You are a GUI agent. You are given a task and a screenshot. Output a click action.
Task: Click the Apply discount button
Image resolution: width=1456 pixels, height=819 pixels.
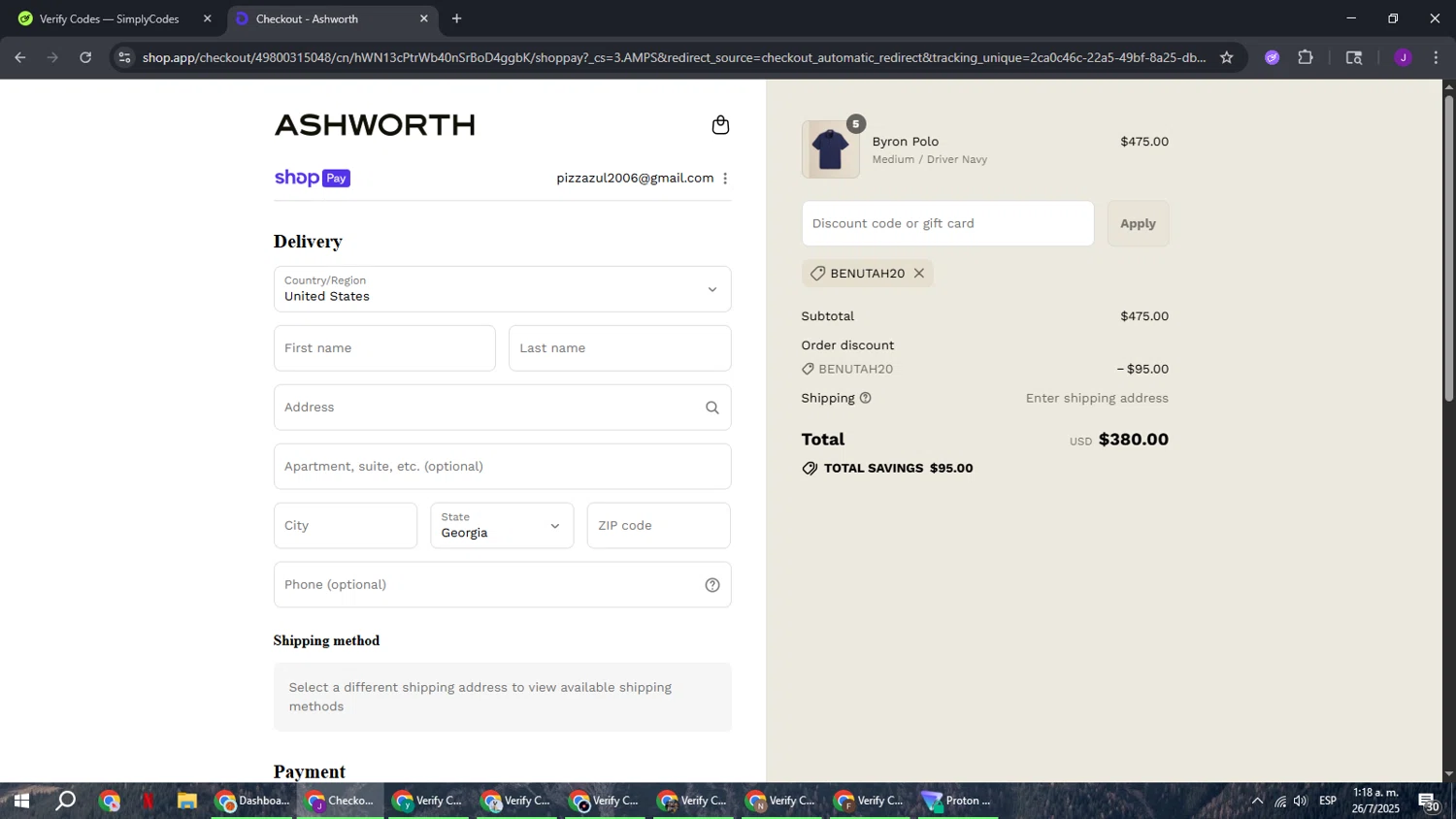[x=1138, y=223]
